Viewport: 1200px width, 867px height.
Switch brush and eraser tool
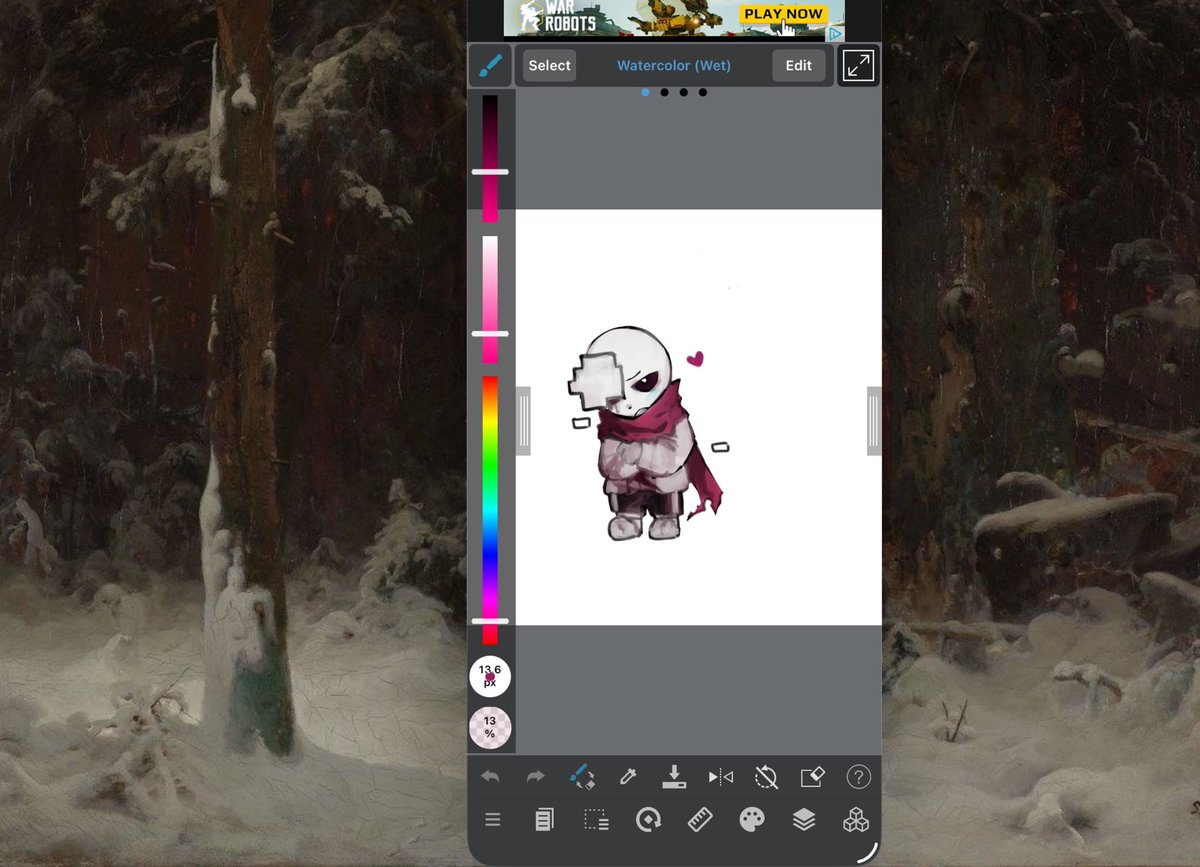[x=581, y=777]
